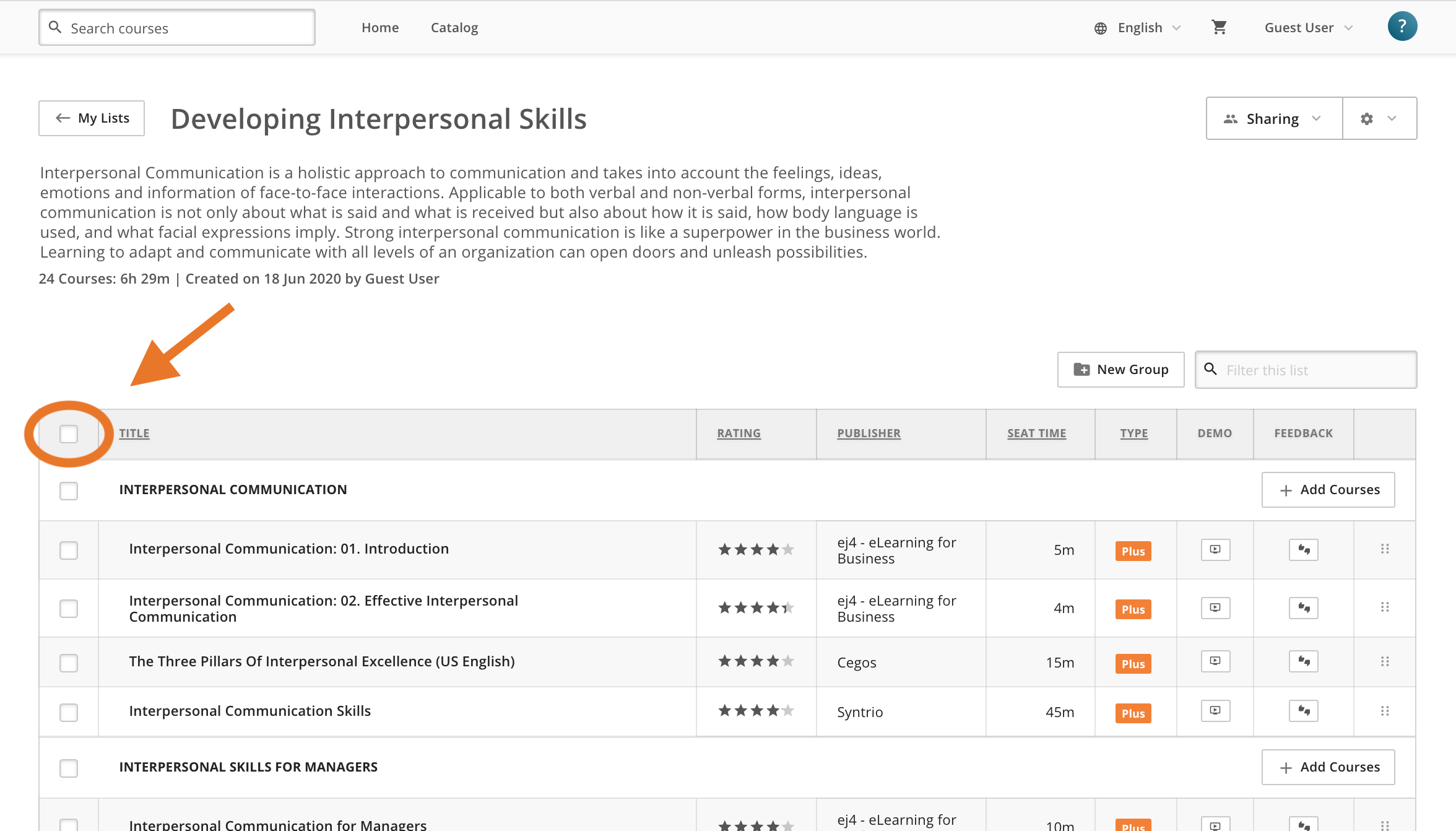Screen dimensions: 1456x831
Task: Select checkbox for Interpersonal Communication Skills course
Action: pyautogui.click(x=69, y=713)
